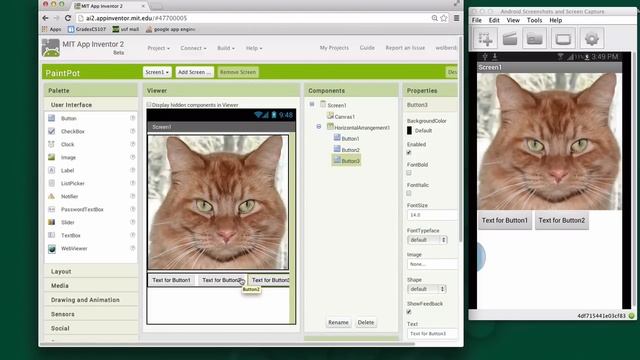Click the ListPicker palette icon
This screenshot has width=640, height=360.
pyautogui.click(x=51, y=183)
